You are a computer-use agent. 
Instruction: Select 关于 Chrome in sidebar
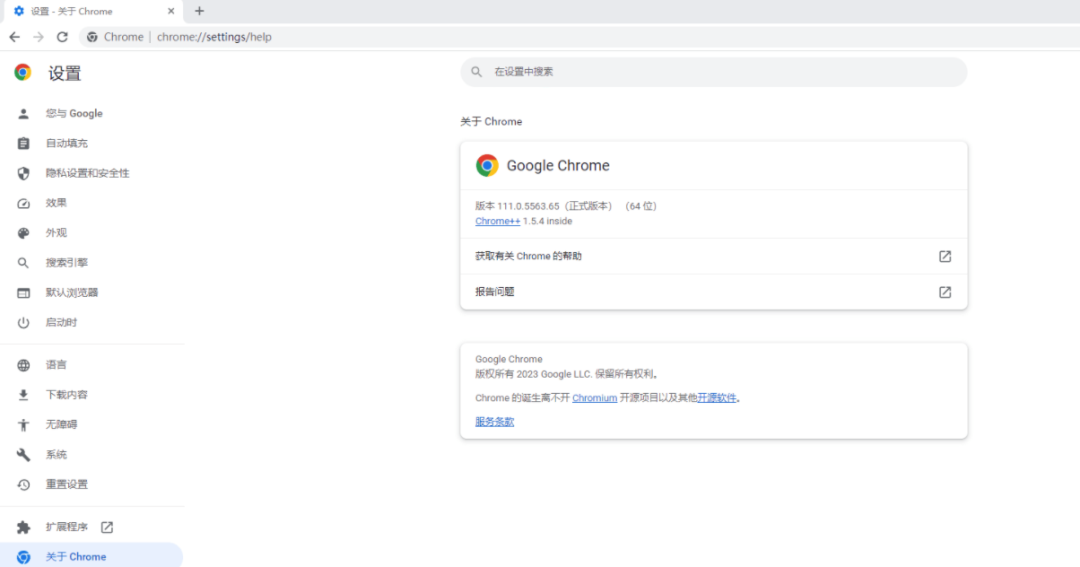coord(92,557)
